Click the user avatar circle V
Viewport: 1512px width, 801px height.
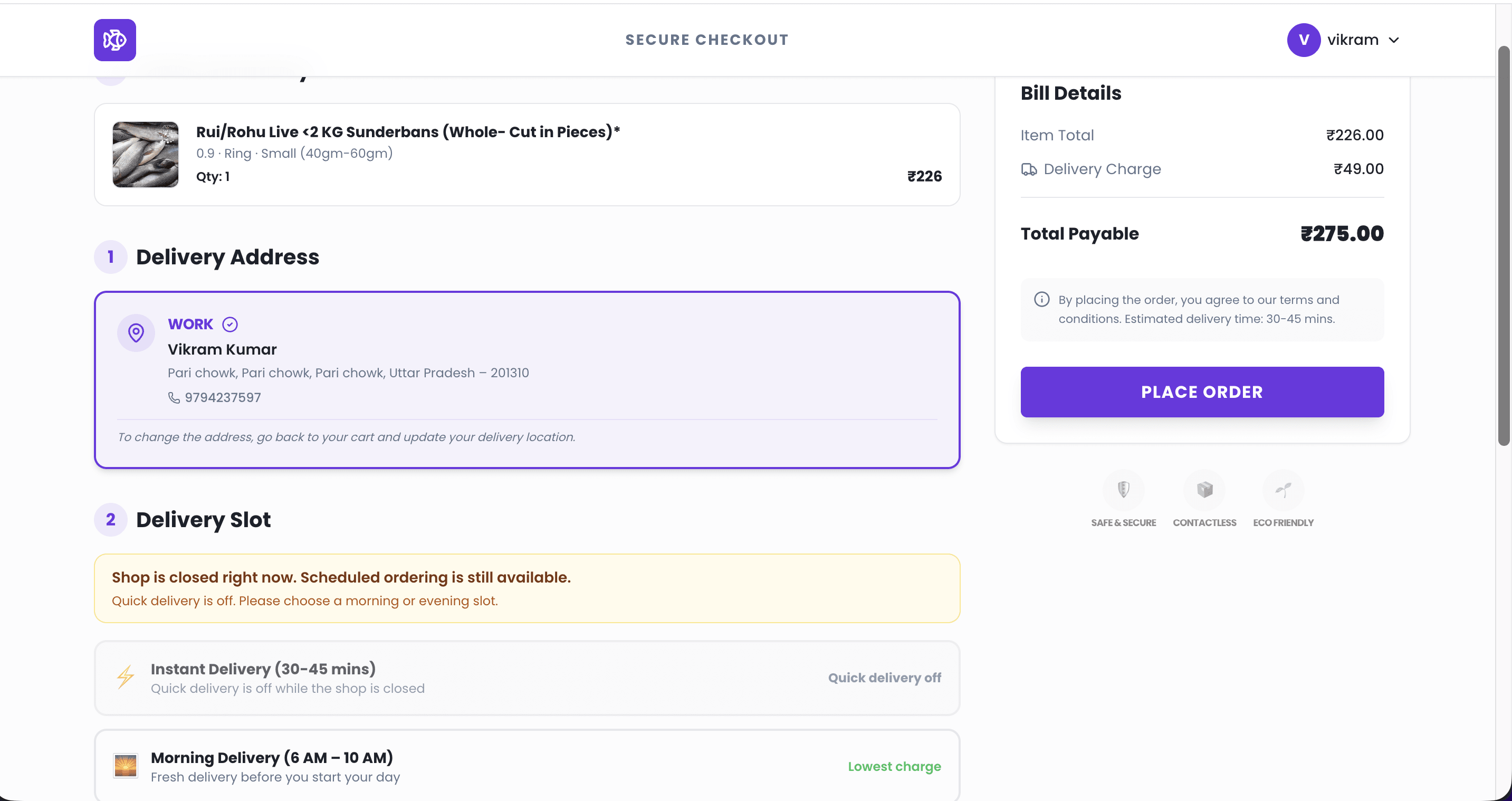pyautogui.click(x=1304, y=40)
